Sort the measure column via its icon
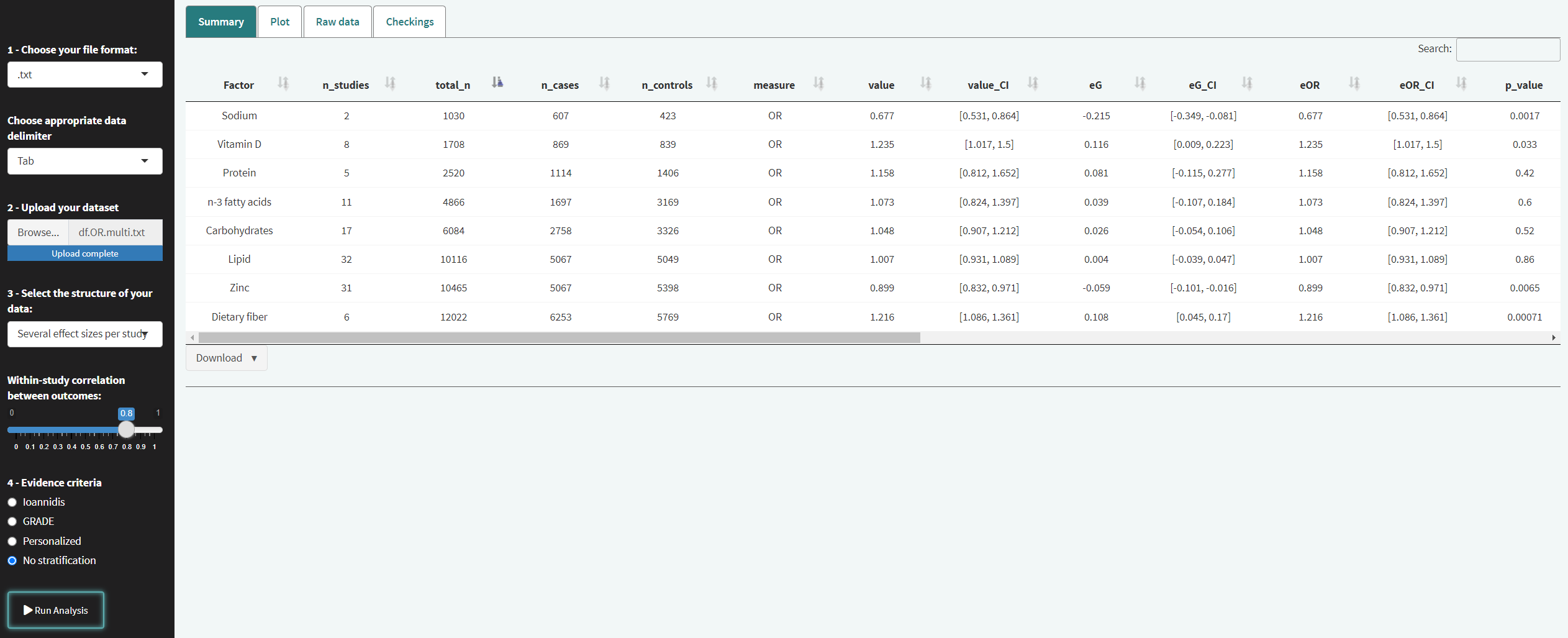The height and width of the screenshot is (638, 1568). [x=818, y=83]
